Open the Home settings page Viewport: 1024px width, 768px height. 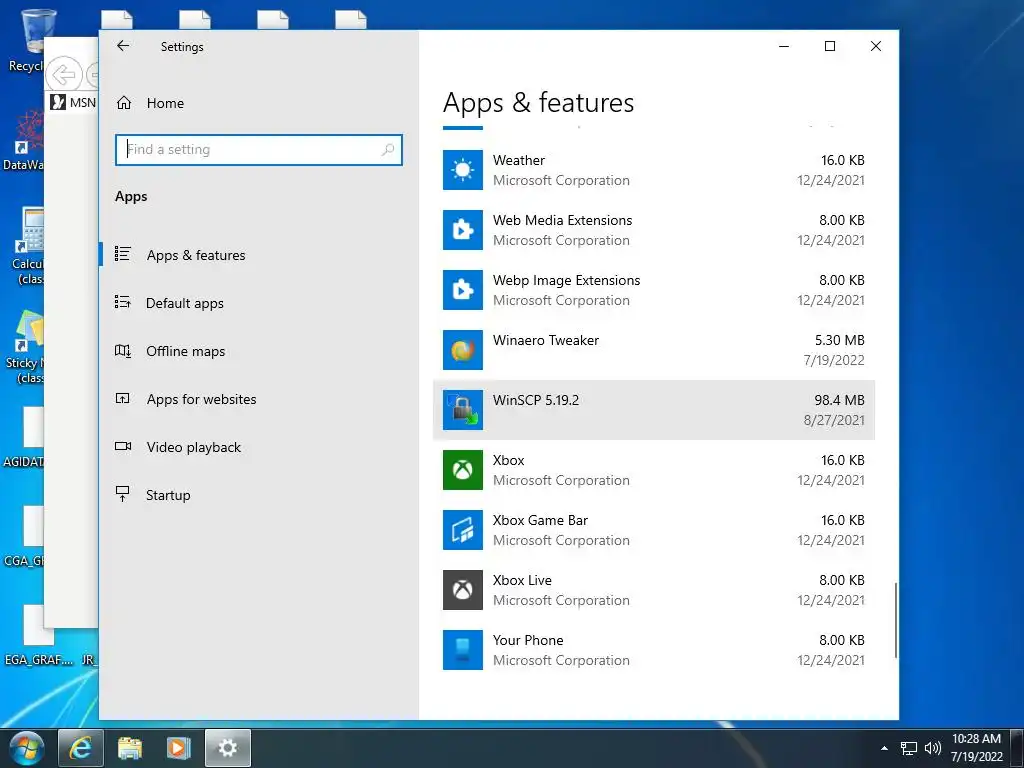259,103
